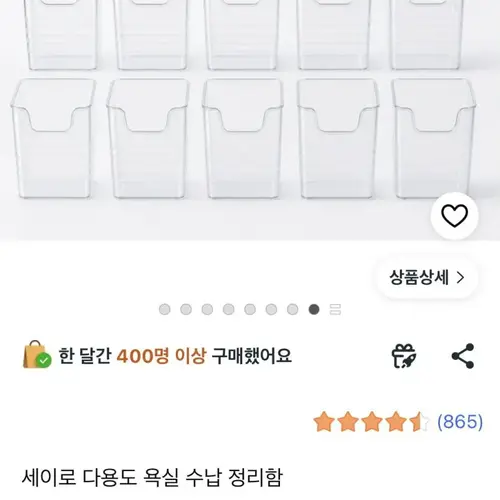The width and height of the screenshot is (500, 500).
Task: Click the chevron beside 상품상세
Action: [460, 277]
